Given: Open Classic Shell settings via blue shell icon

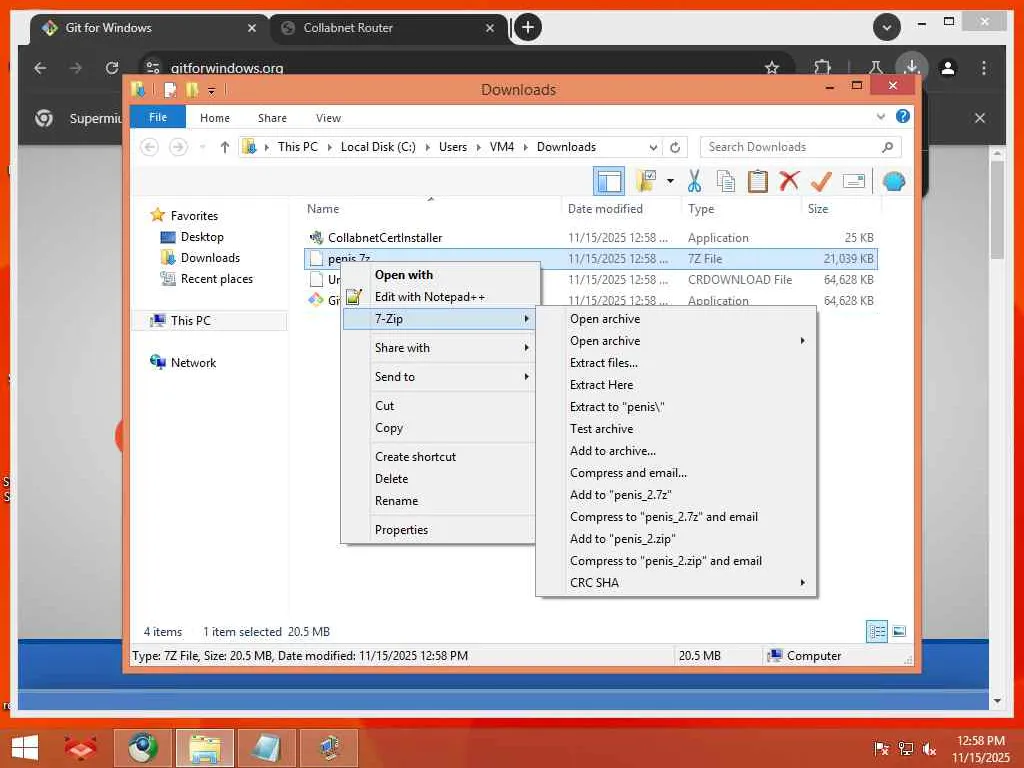Looking at the screenshot, I should tap(894, 181).
